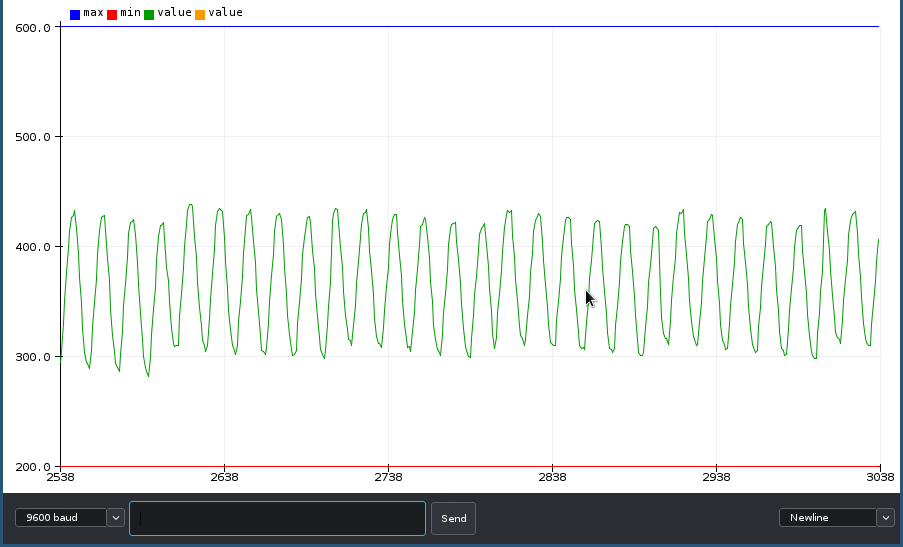Click the orange value legend swatch
The width and height of the screenshot is (903, 547).
(200, 14)
